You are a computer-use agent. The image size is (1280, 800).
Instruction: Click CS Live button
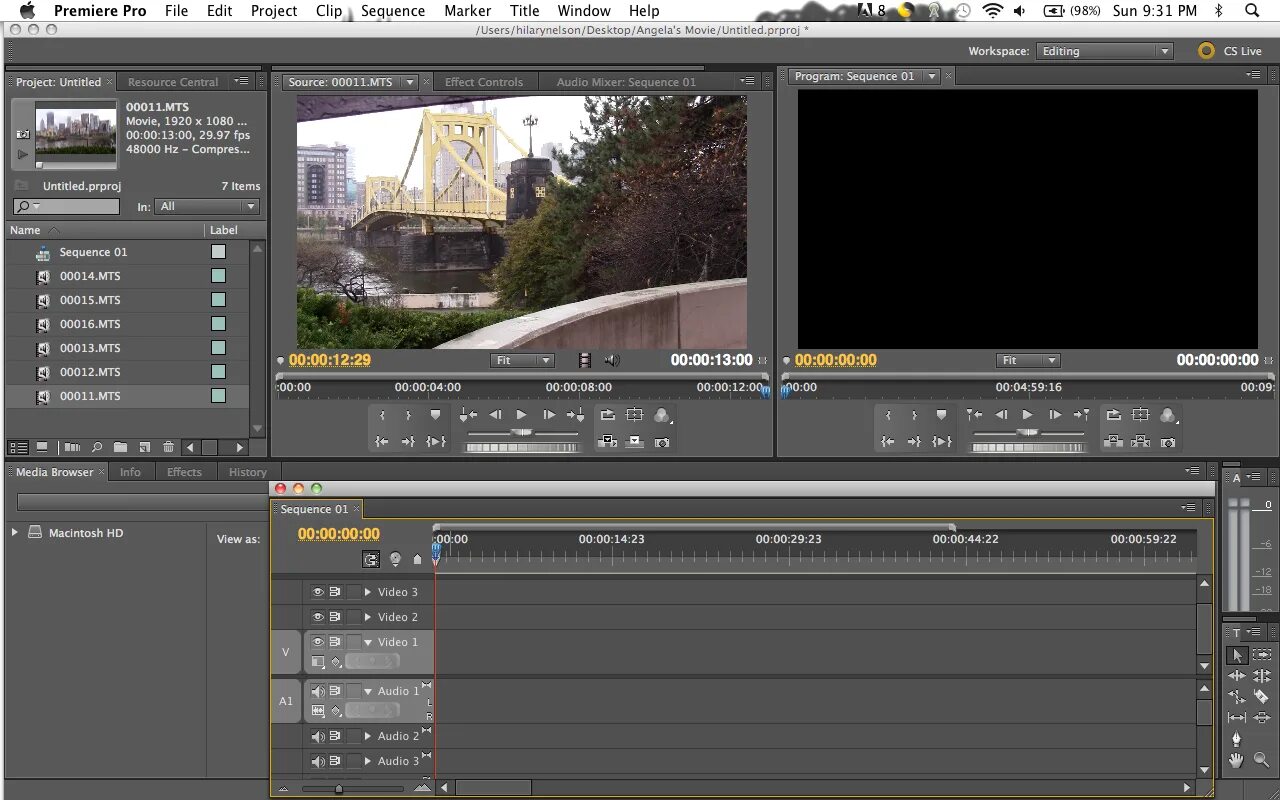(1230, 51)
